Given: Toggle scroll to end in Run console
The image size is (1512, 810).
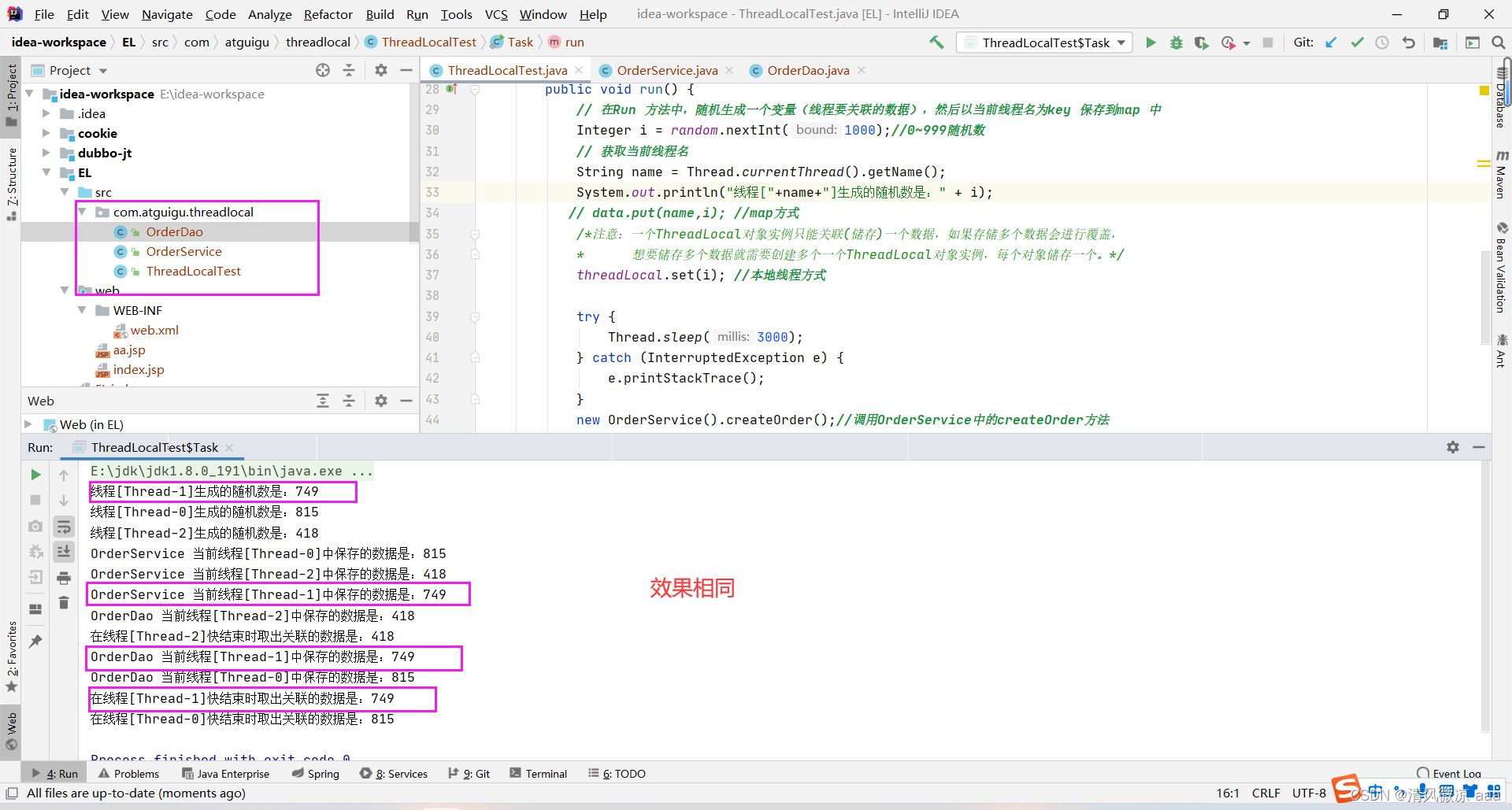Looking at the screenshot, I should [x=64, y=552].
